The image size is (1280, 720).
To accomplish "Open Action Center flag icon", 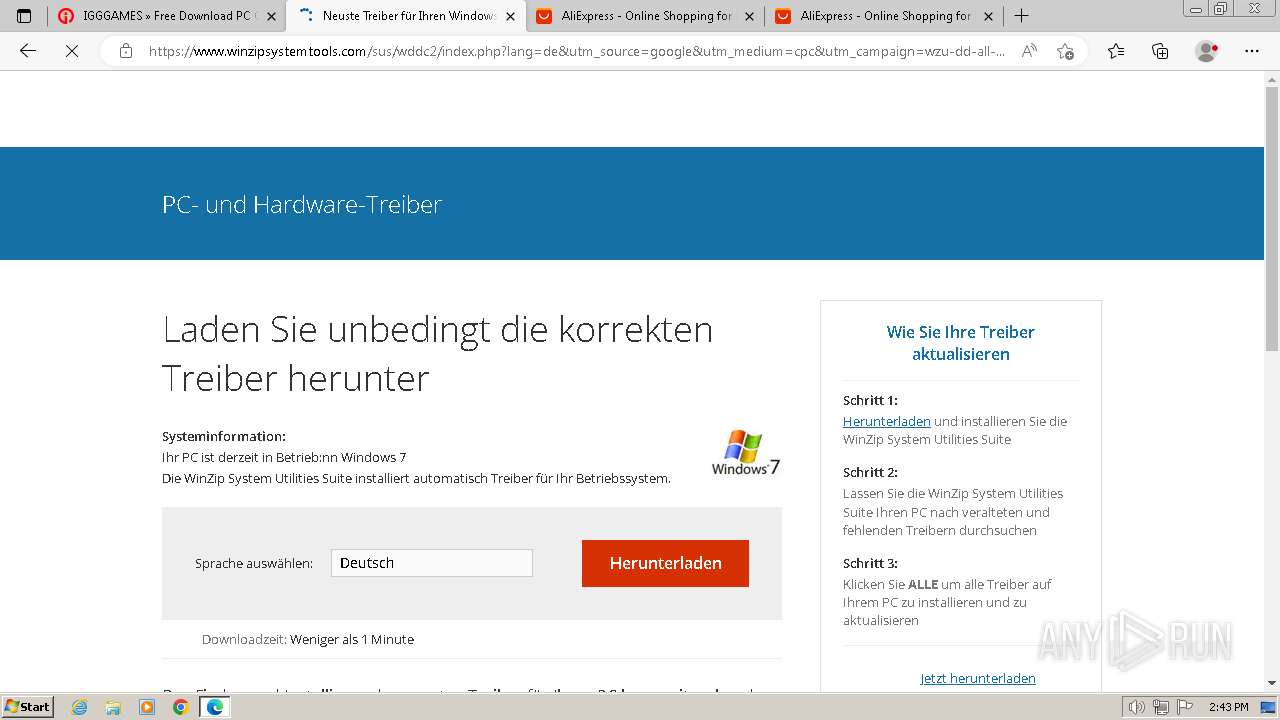I will 1184,707.
